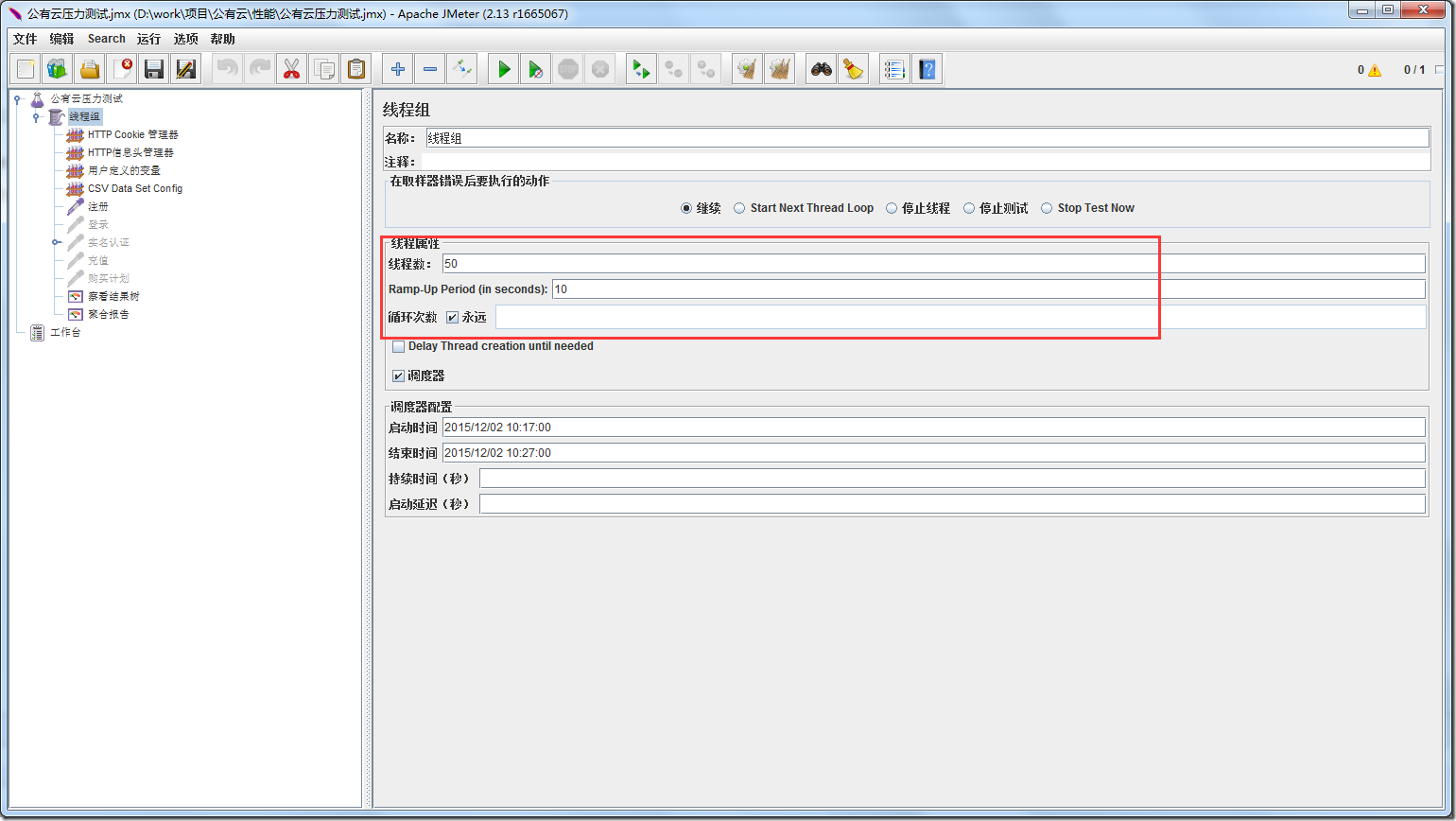Select the 继续 radio button

(x=686, y=208)
